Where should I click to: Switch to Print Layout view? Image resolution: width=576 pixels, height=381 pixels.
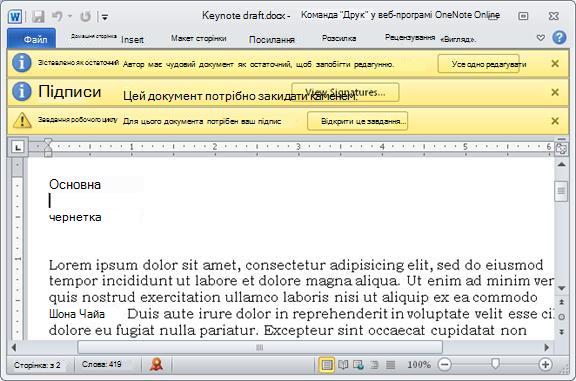click(x=327, y=365)
